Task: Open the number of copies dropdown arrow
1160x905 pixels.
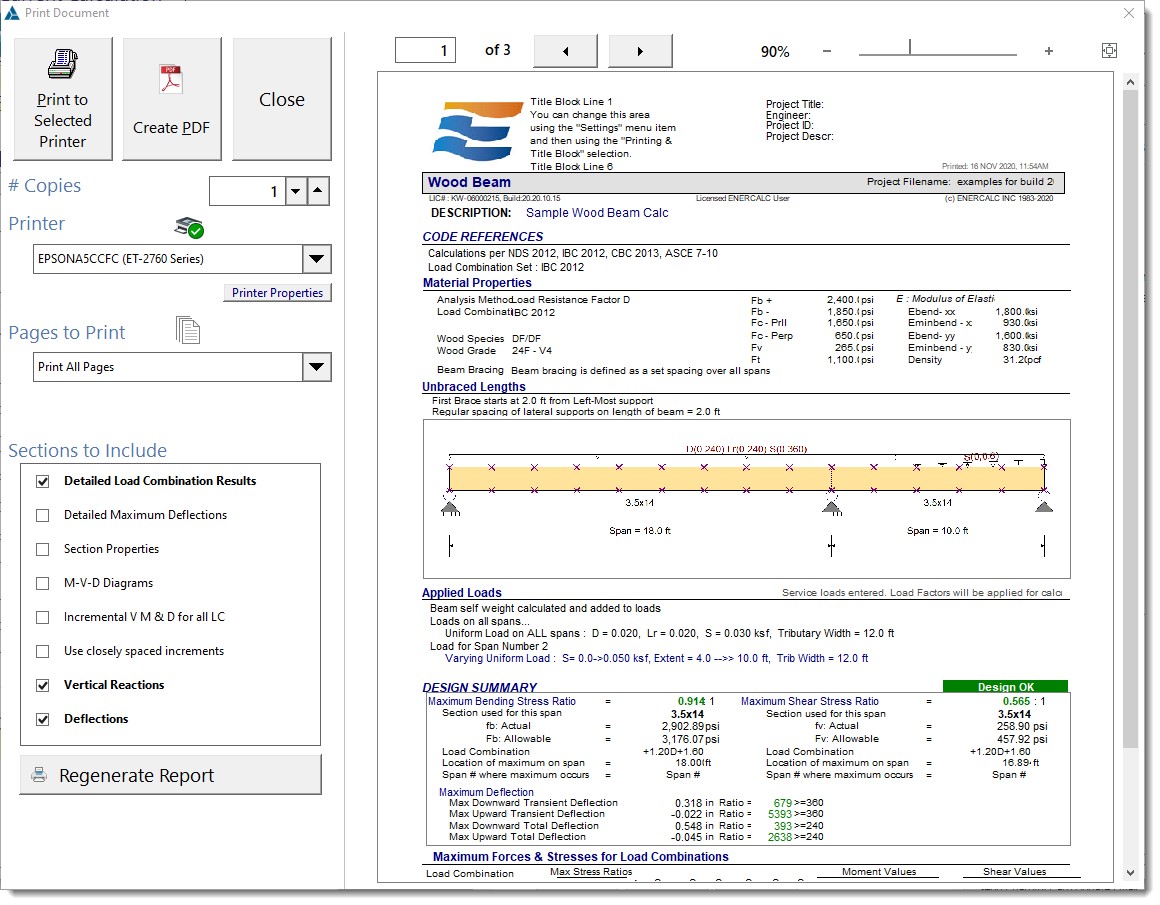Action: pos(295,191)
